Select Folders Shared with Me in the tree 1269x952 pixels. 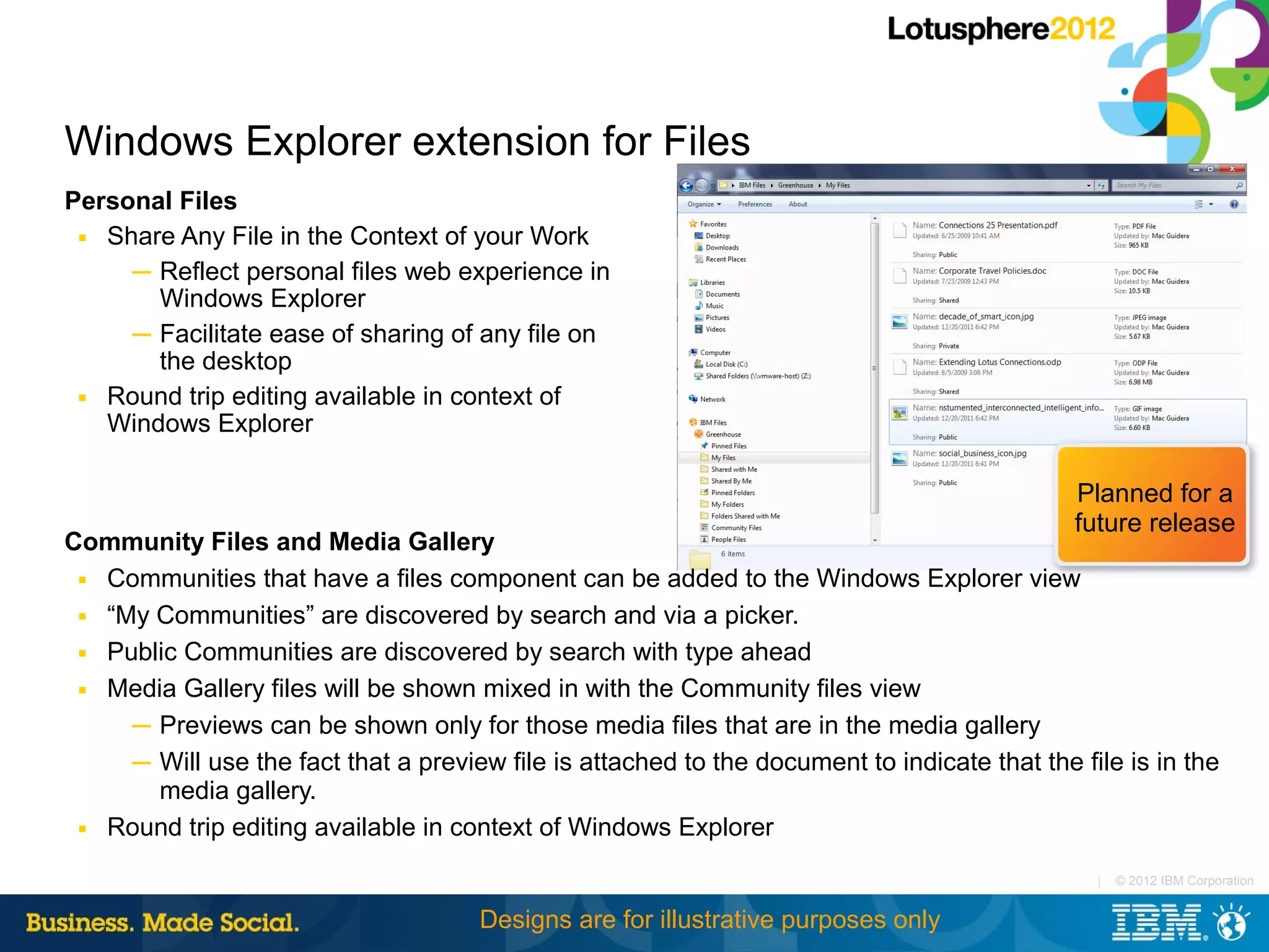point(745,516)
